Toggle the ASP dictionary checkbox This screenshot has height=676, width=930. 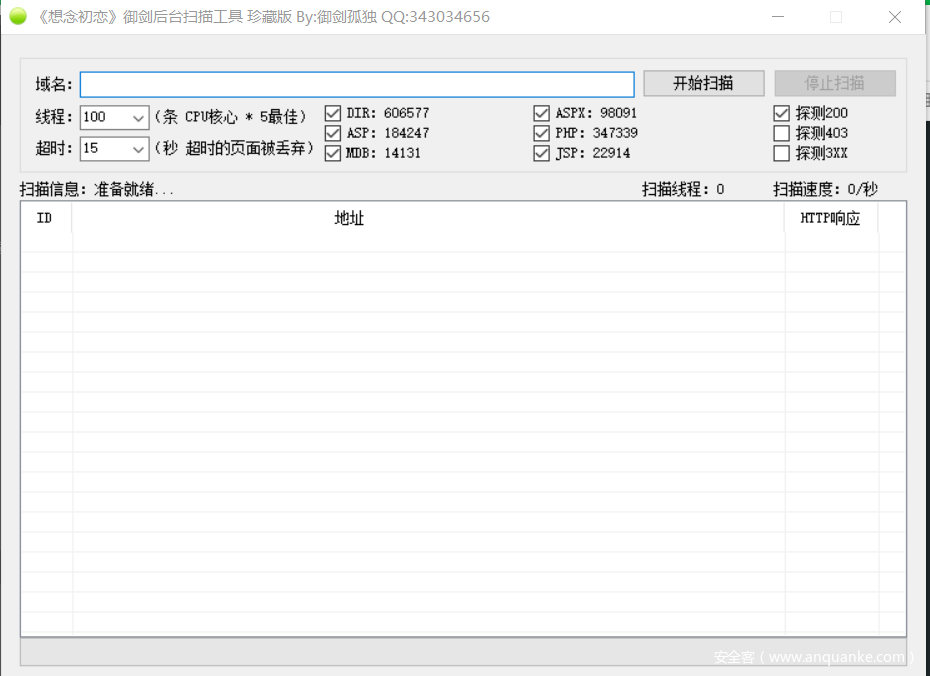333,133
